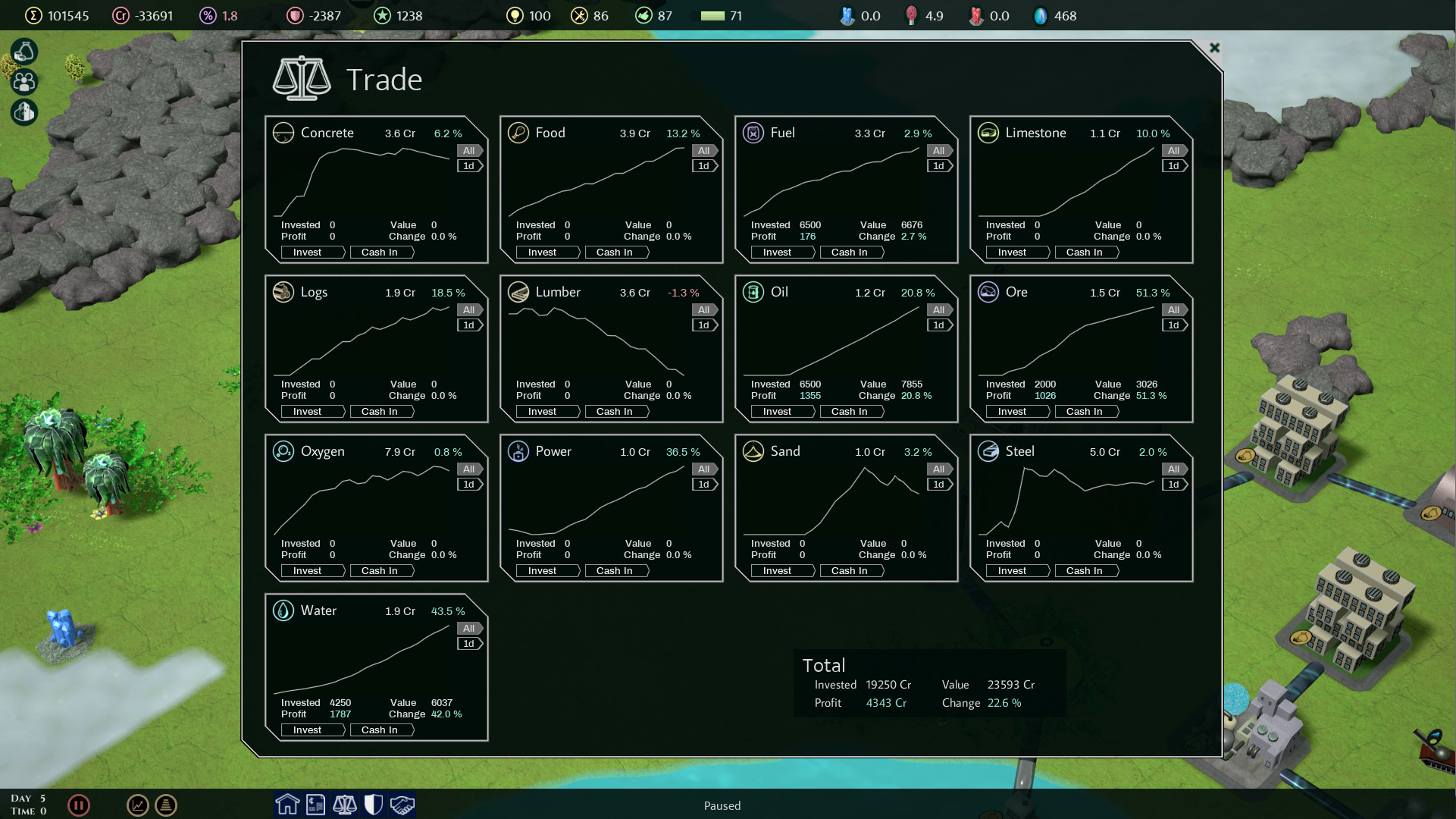Open the defense shield icon
The height and width of the screenshot is (819, 1456).
coord(374,804)
